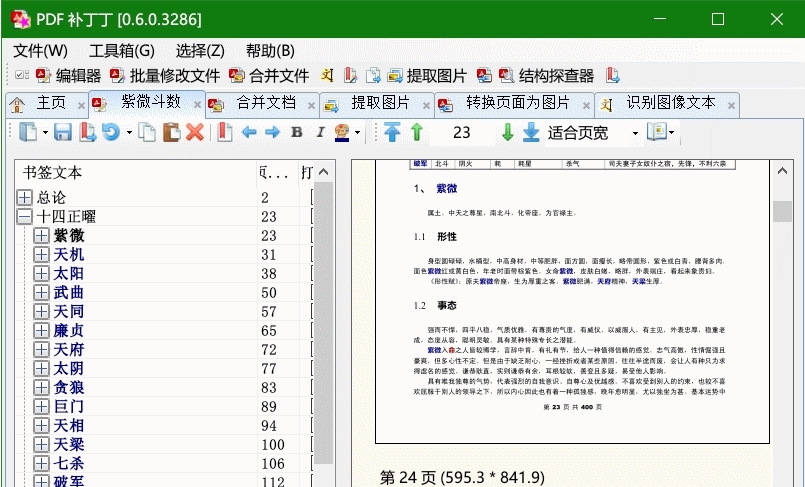
Task: Click the document preview scrollbar thumb
Action: [x=782, y=211]
